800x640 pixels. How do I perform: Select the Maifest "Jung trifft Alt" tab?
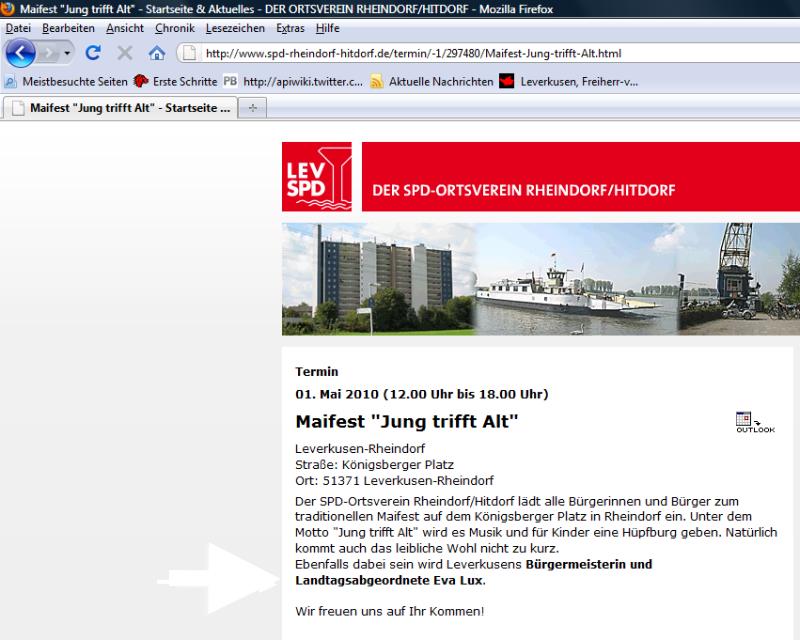click(120, 108)
